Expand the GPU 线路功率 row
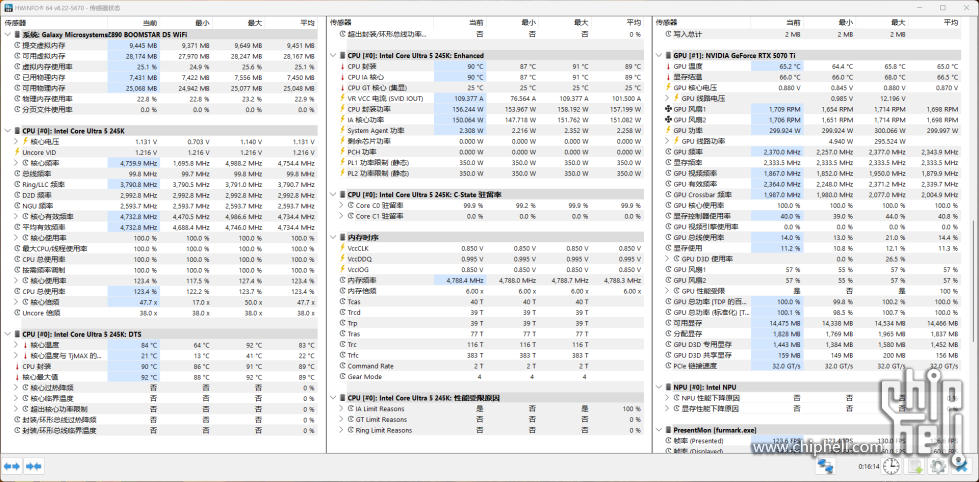 coord(667,141)
